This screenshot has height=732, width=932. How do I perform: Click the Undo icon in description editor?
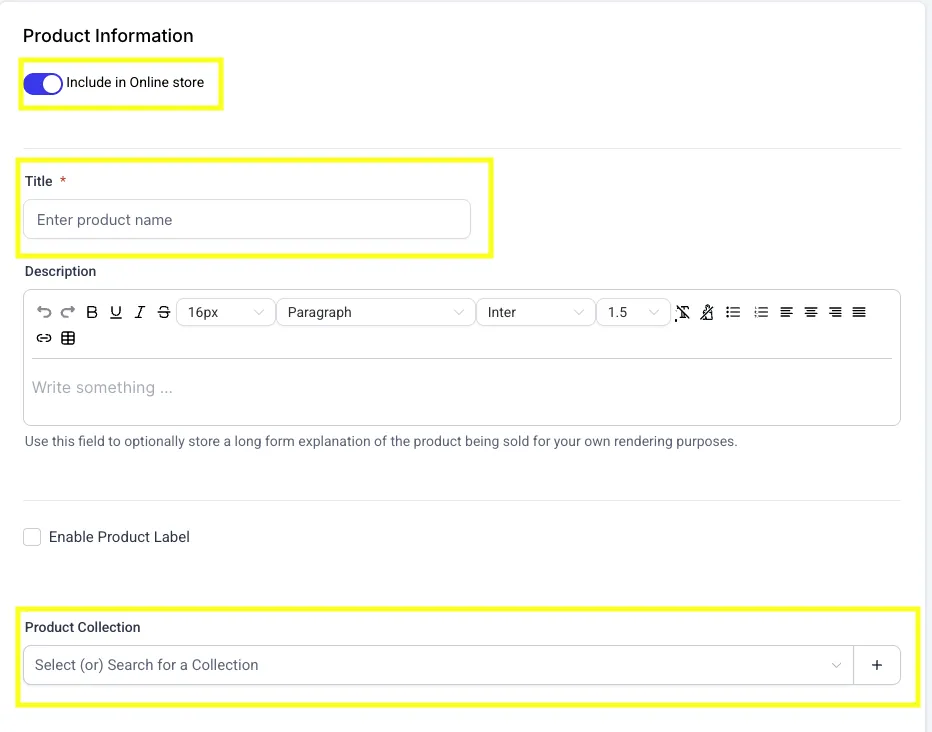[44, 312]
